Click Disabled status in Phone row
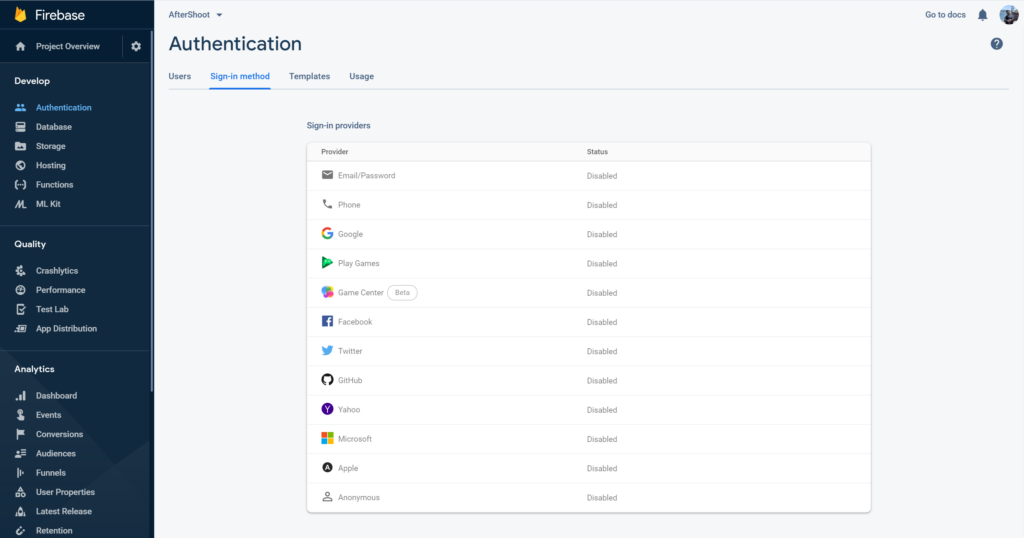The width and height of the screenshot is (1024, 538). tap(601, 205)
